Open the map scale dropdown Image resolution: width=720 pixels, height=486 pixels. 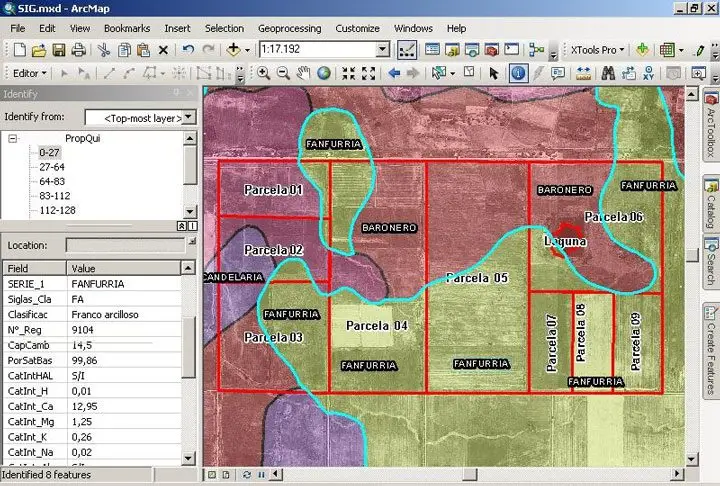point(382,49)
